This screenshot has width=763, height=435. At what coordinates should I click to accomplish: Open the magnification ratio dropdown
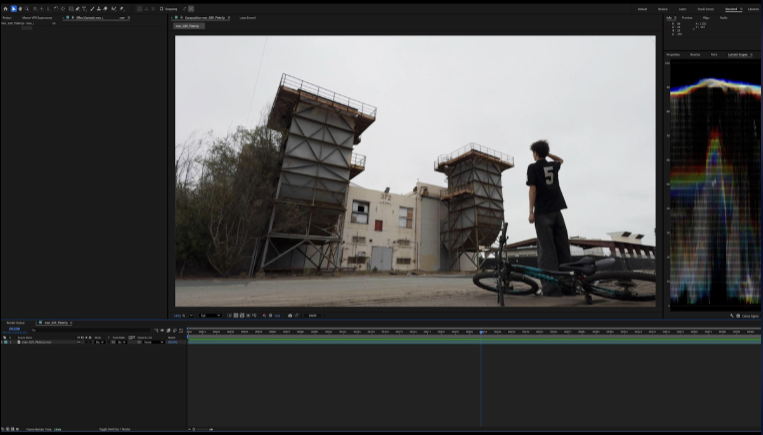[x=183, y=315]
